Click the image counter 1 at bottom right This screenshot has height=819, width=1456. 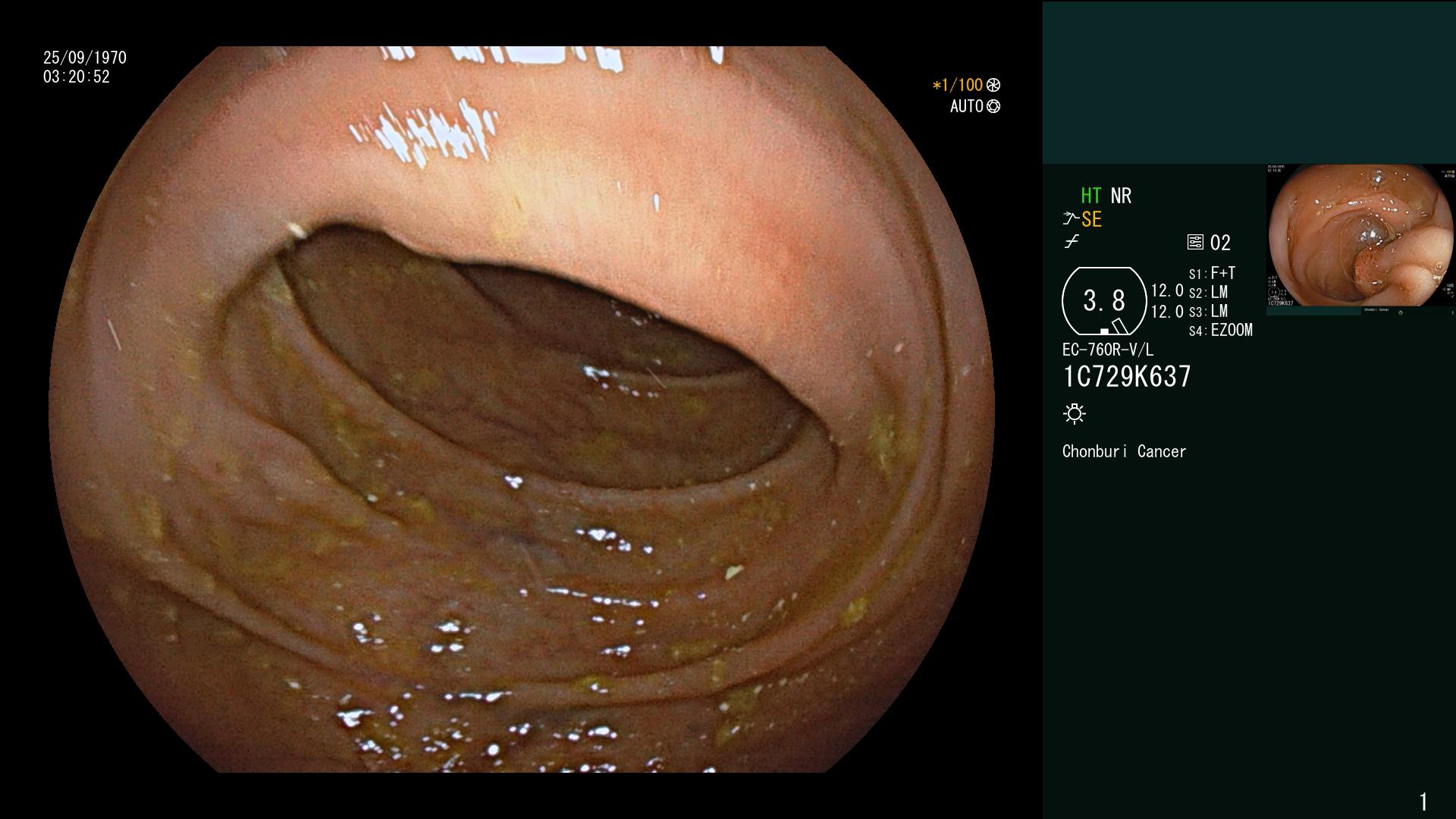click(1423, 802)
